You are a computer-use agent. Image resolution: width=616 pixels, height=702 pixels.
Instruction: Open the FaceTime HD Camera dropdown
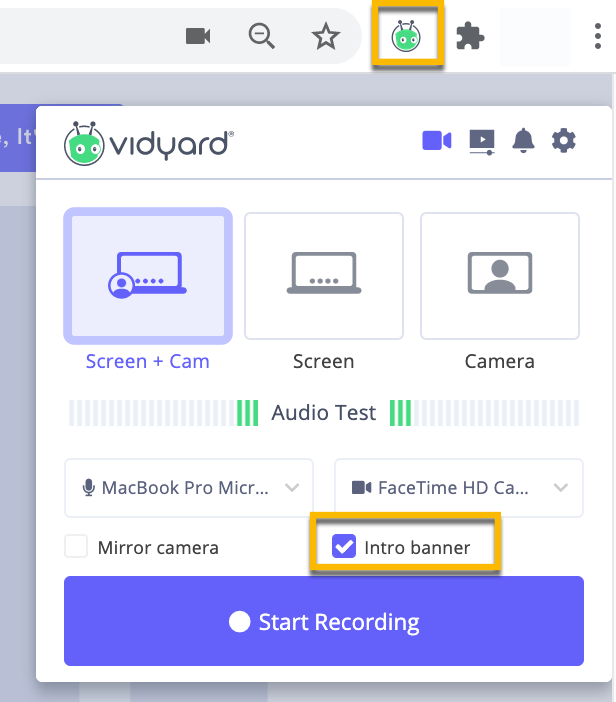[x=459, y=488]
